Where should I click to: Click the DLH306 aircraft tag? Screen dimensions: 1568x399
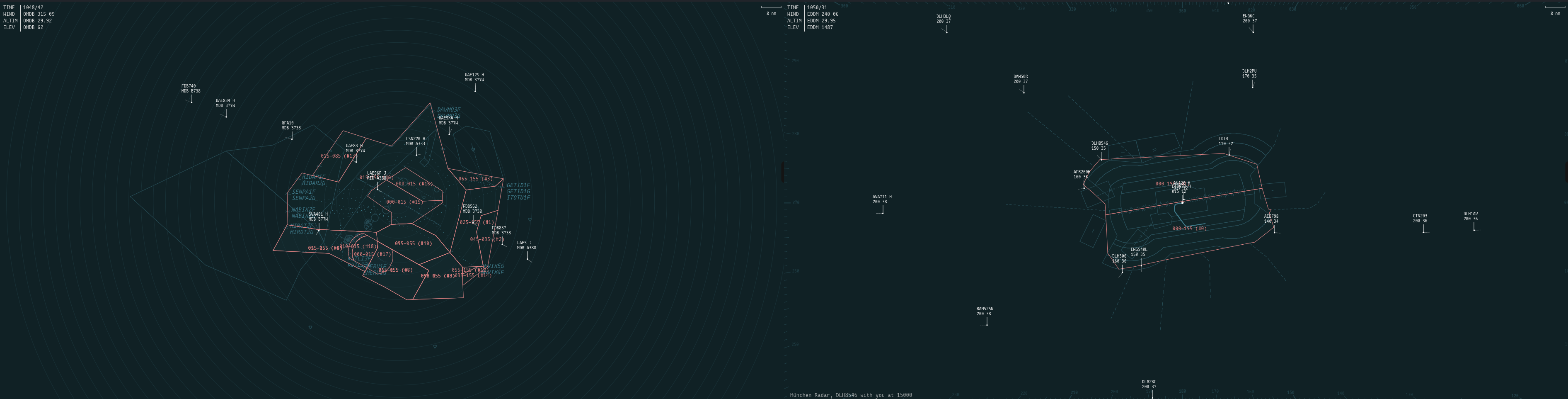(x=1119, y=259)
